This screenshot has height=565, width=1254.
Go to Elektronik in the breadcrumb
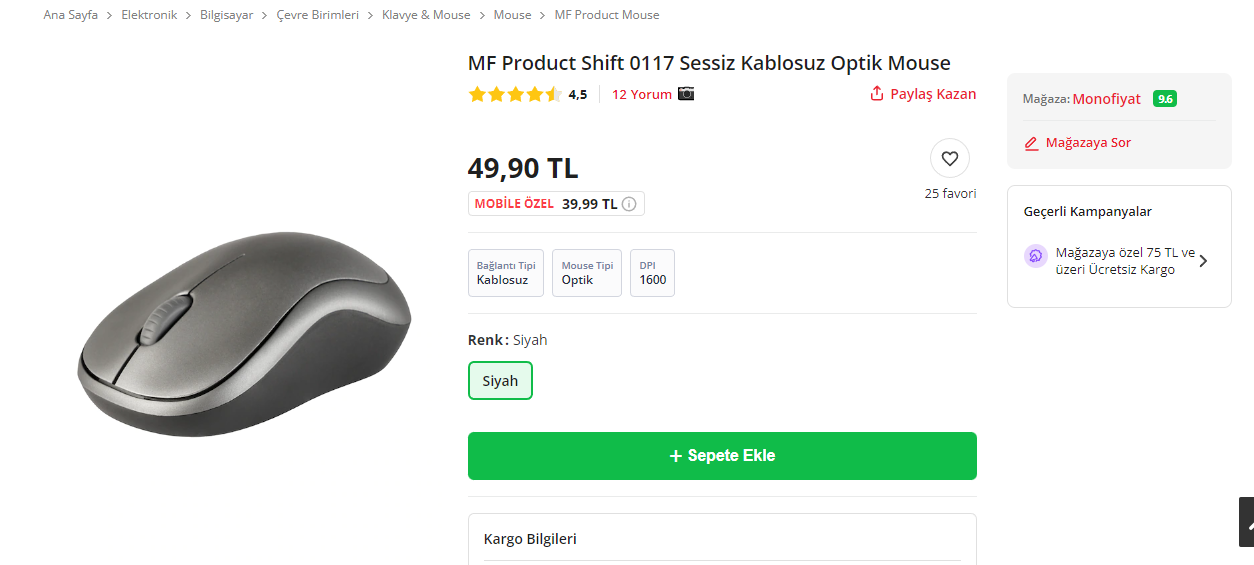[149, 15]
